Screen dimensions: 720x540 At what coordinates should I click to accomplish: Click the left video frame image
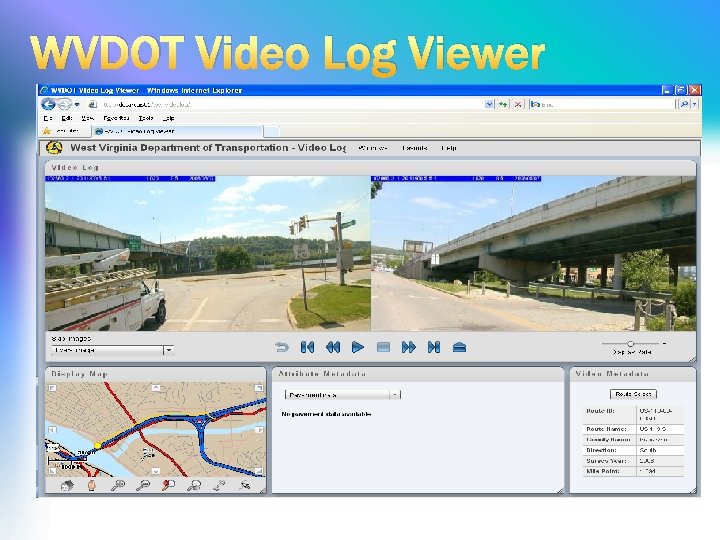point(208,253)
